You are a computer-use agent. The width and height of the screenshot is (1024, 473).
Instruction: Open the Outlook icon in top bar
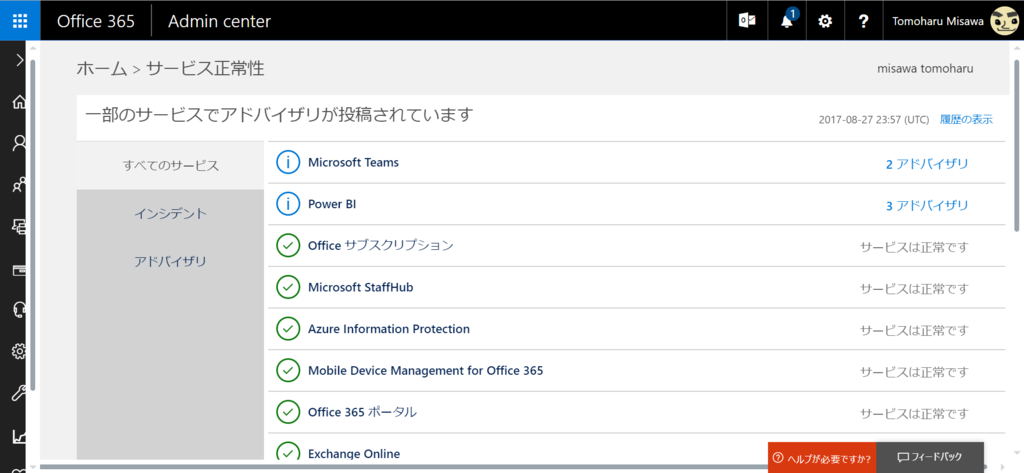747,21
